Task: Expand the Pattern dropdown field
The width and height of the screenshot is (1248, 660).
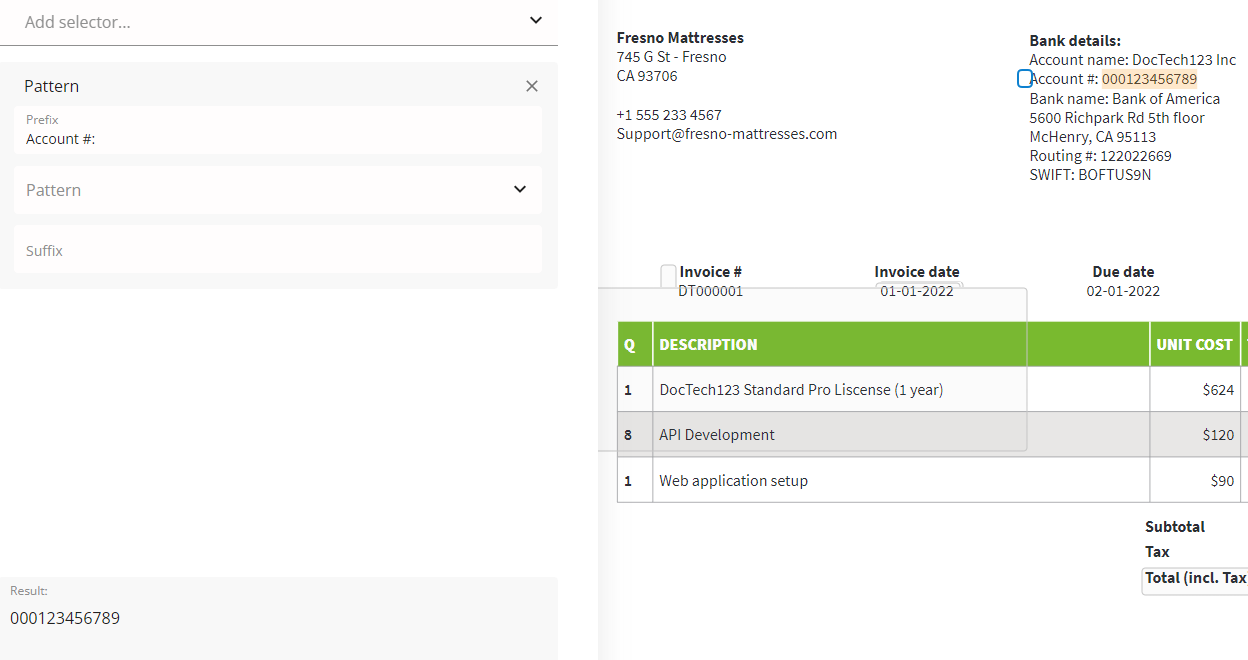Action: (519, 190)
